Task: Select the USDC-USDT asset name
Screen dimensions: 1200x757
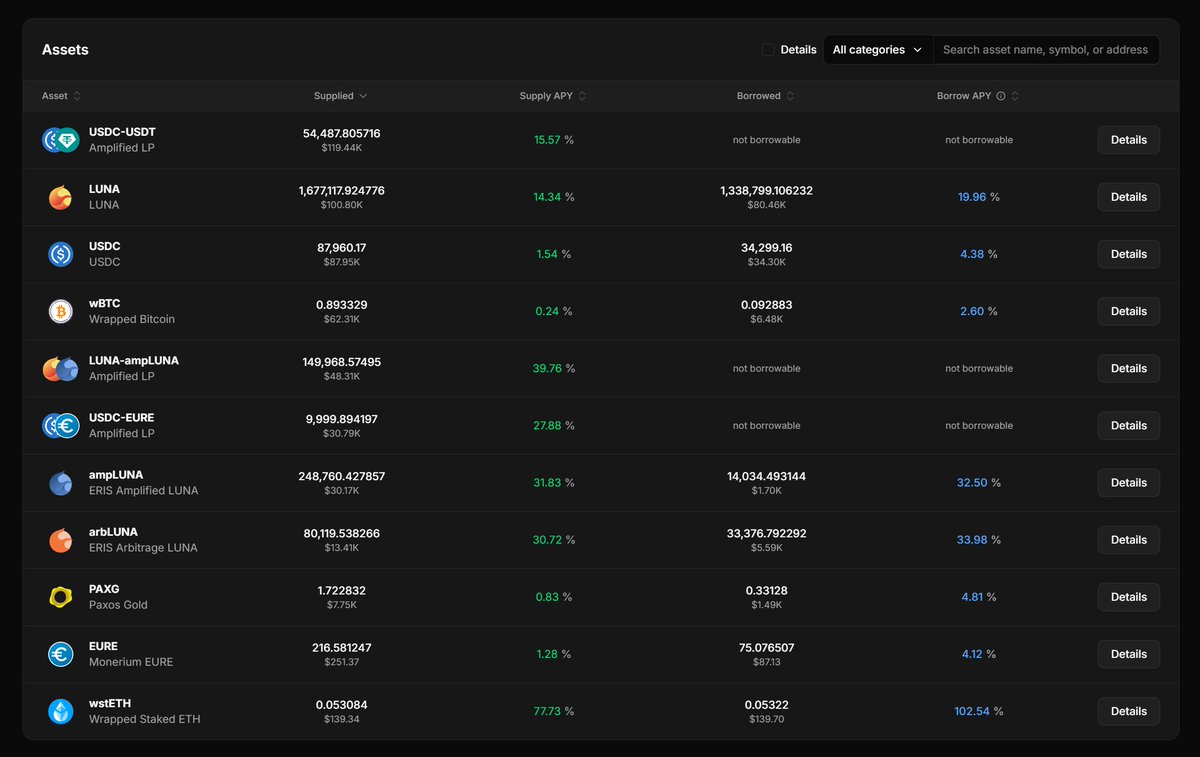Action: (x=122, y=132)
